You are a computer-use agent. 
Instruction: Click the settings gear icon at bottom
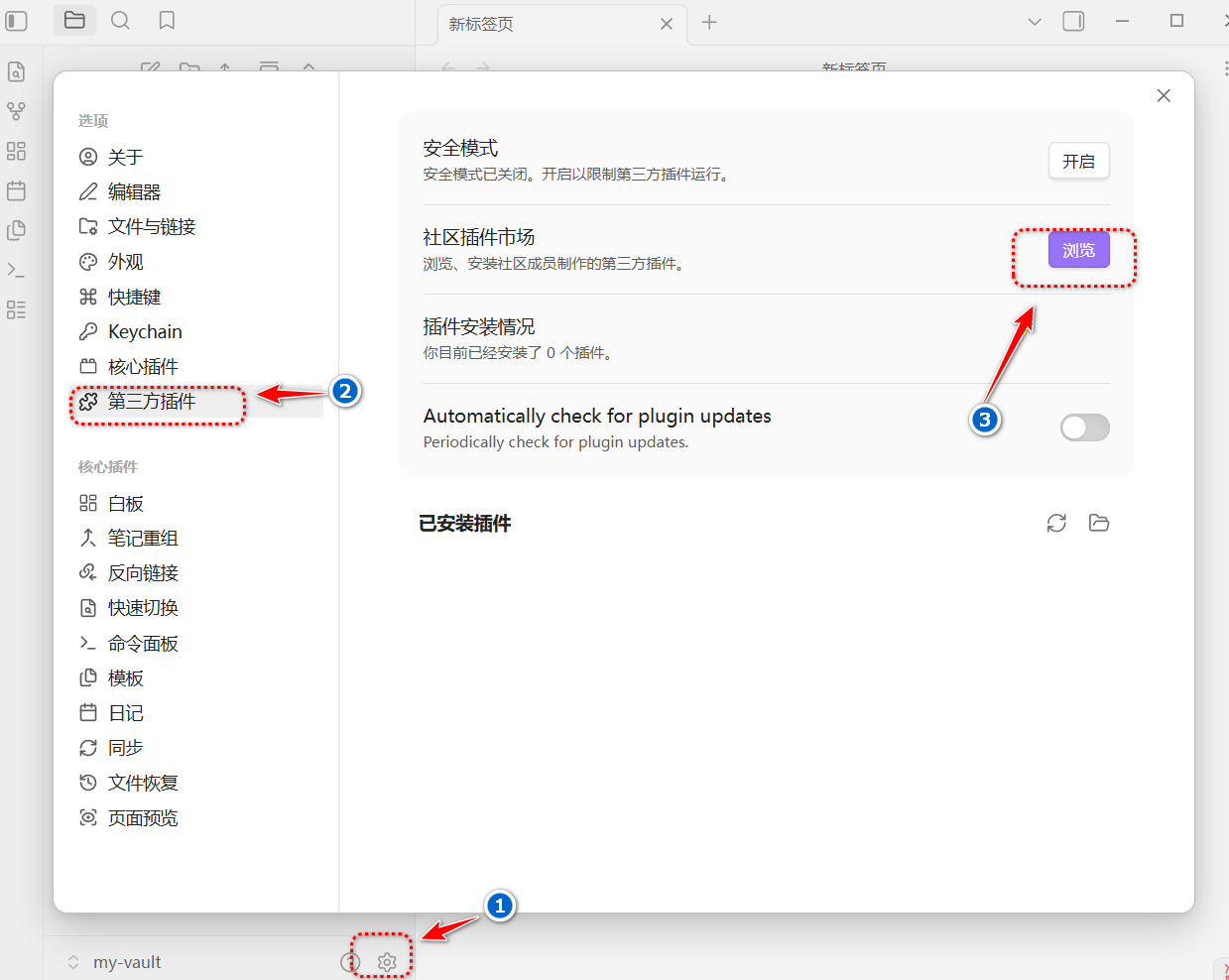387,962
